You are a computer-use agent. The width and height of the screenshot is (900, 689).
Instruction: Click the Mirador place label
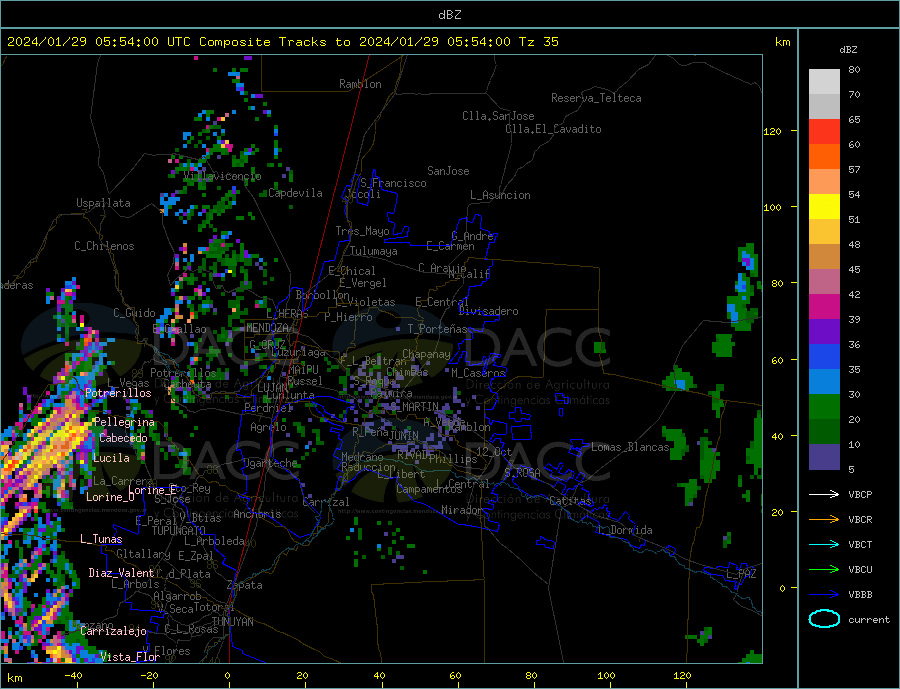pyautogui.click(x=461, y=510)
